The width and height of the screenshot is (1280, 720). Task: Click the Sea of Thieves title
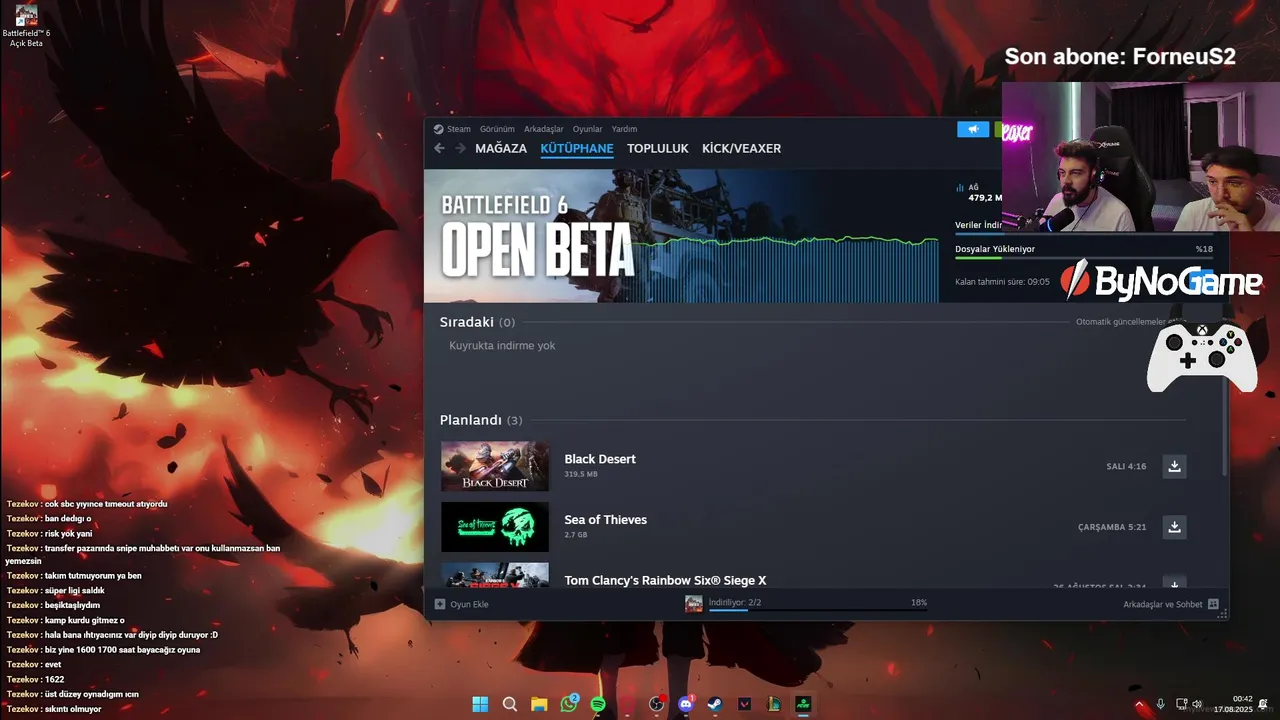click(x=605, y=520)
